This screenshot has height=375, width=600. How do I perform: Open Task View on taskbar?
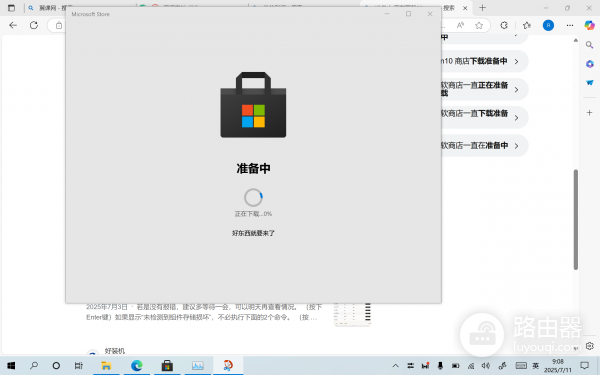[78, 366]
